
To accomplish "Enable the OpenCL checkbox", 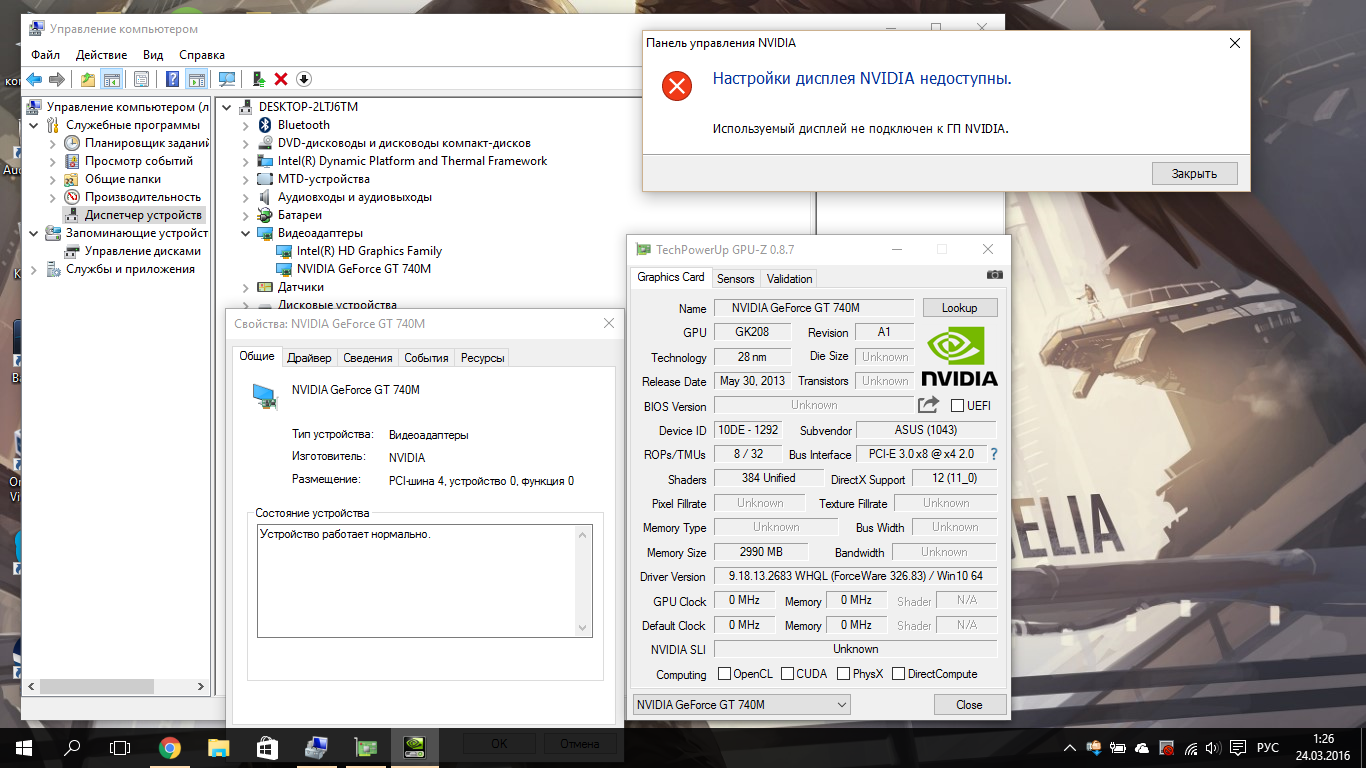I will point(723,674).
